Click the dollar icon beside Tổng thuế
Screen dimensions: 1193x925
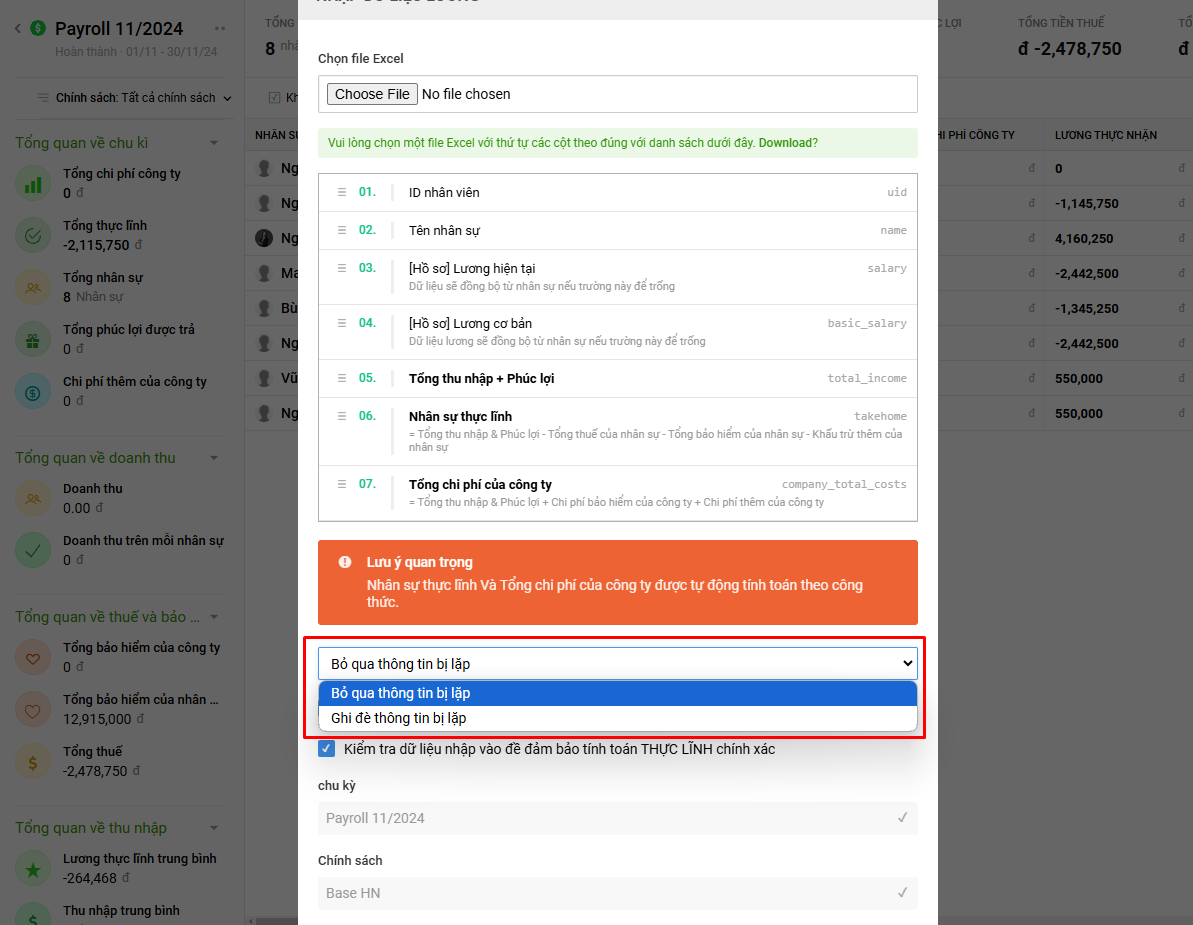(33, 761)
